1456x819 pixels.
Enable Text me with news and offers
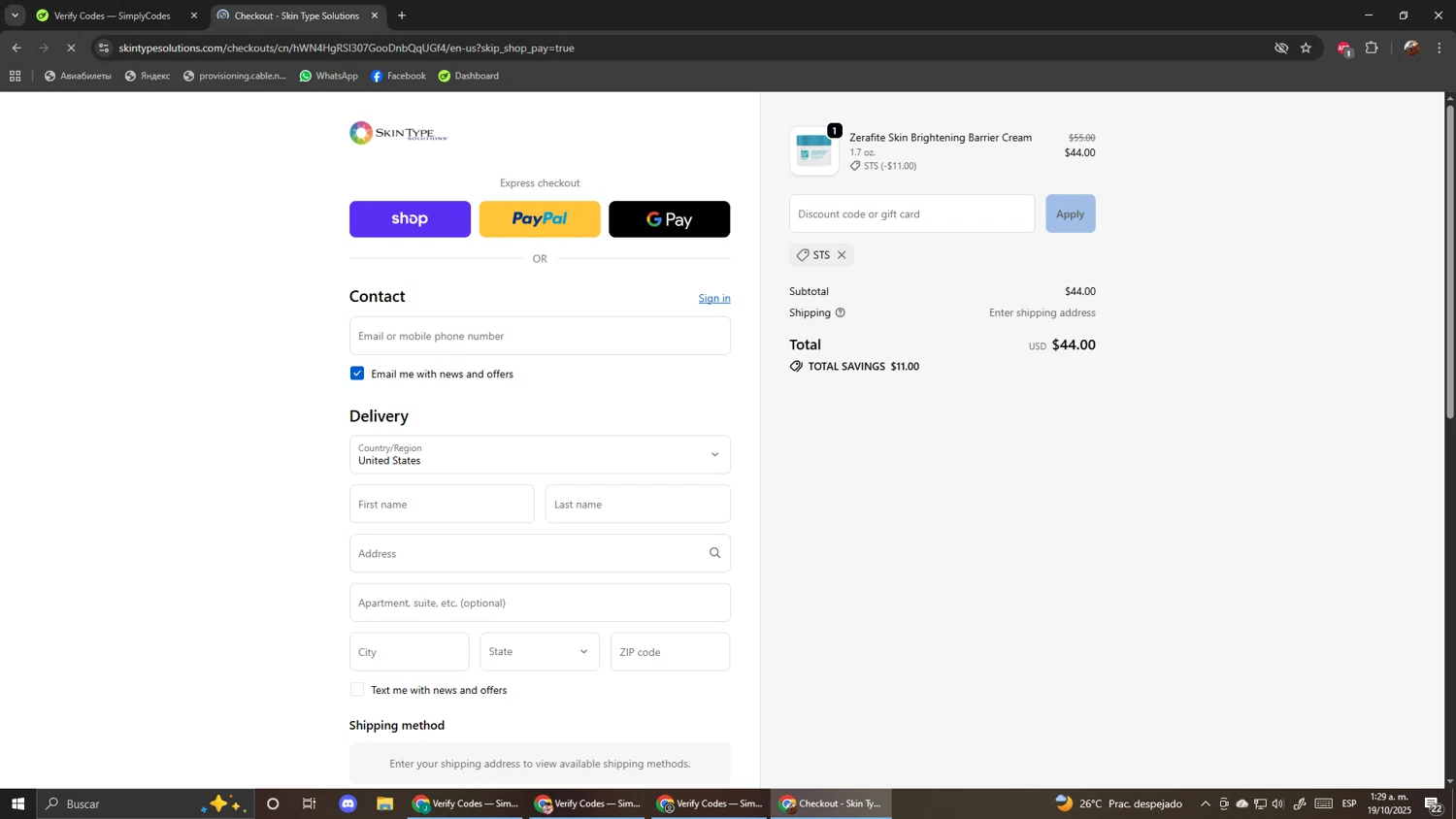coord(357,690)
